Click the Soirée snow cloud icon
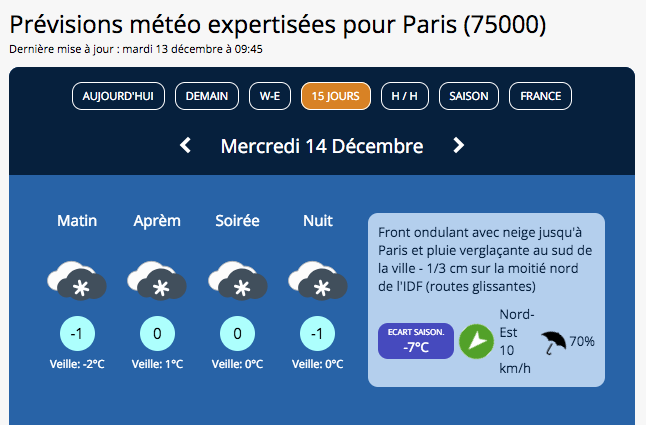 click(x=237, y=280)
